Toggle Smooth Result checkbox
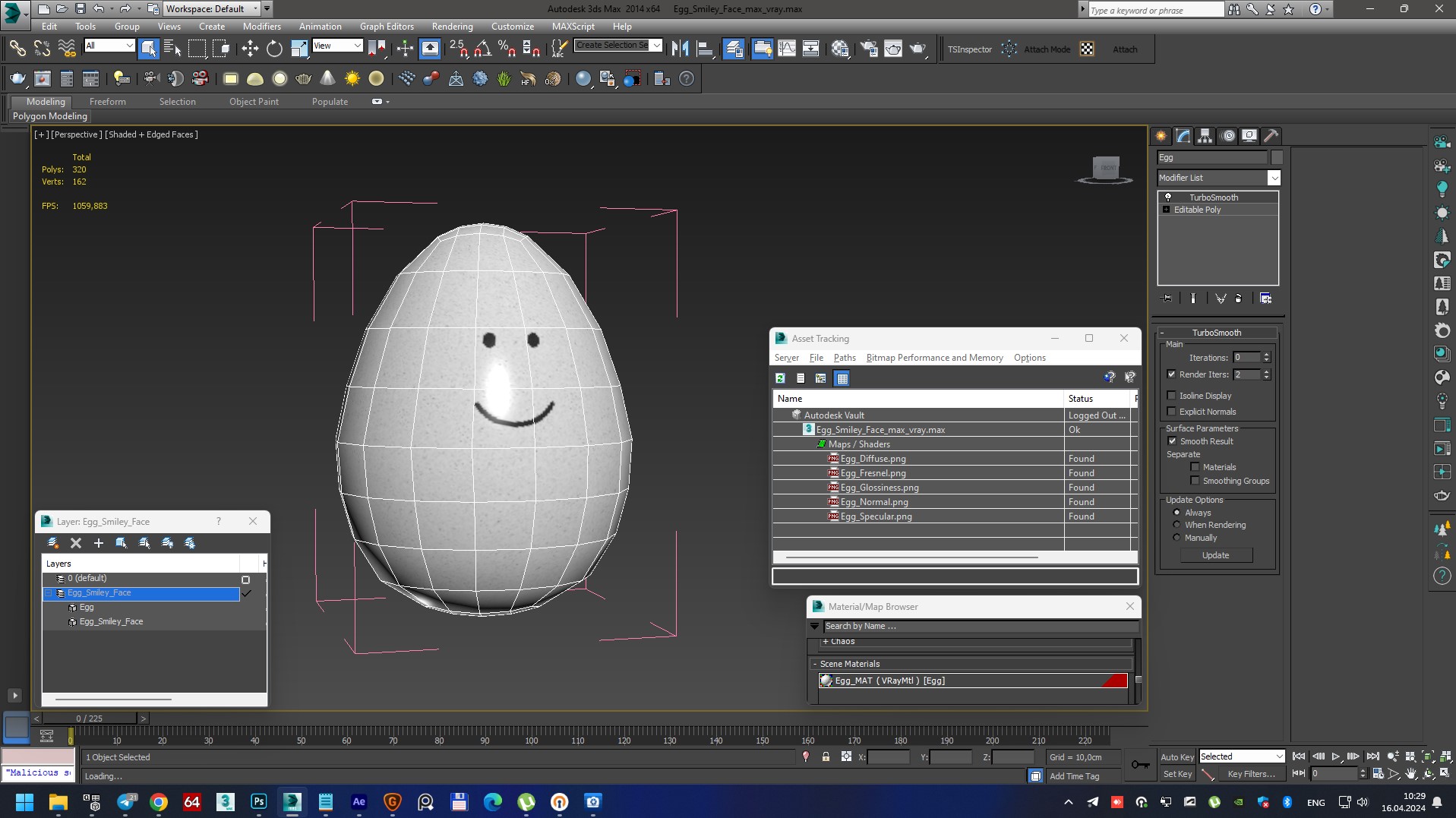 click(x=1172, y=441)
